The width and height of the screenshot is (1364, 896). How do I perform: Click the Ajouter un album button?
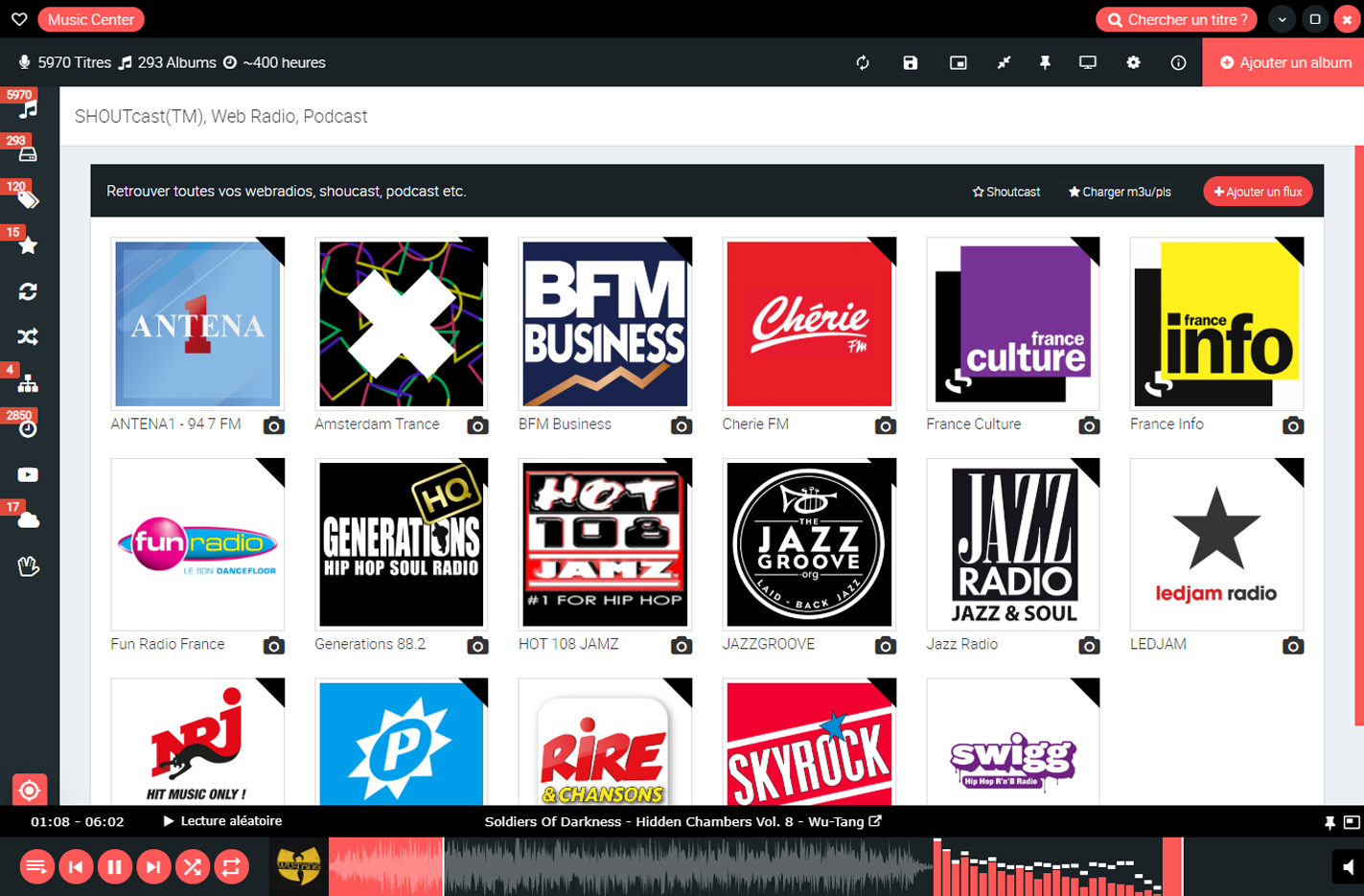pos(1283,62)
